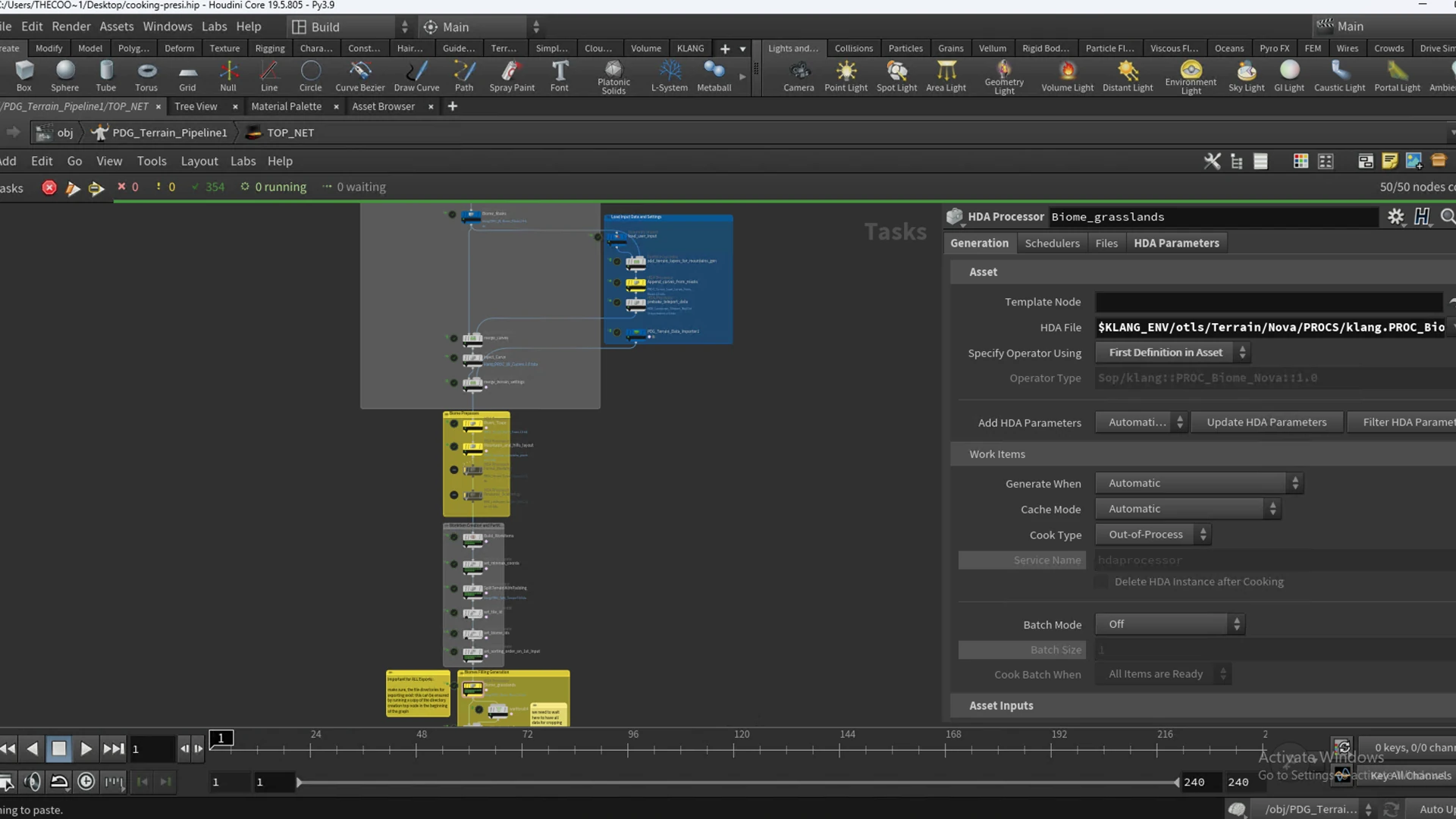Screen dimensions: 1456x819
Task: Create a Point Light
Action: (846, 77)
